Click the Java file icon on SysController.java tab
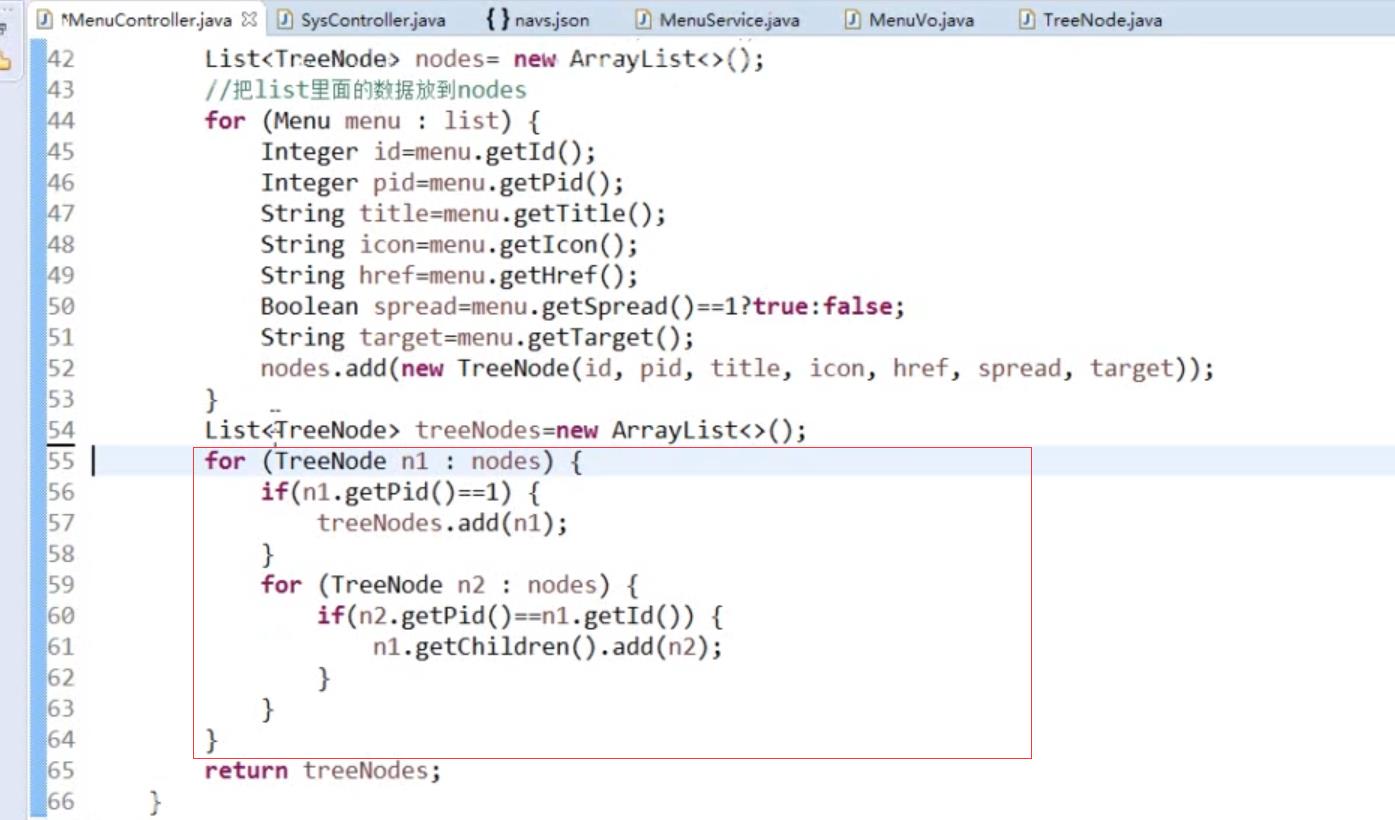 (284, 19)
